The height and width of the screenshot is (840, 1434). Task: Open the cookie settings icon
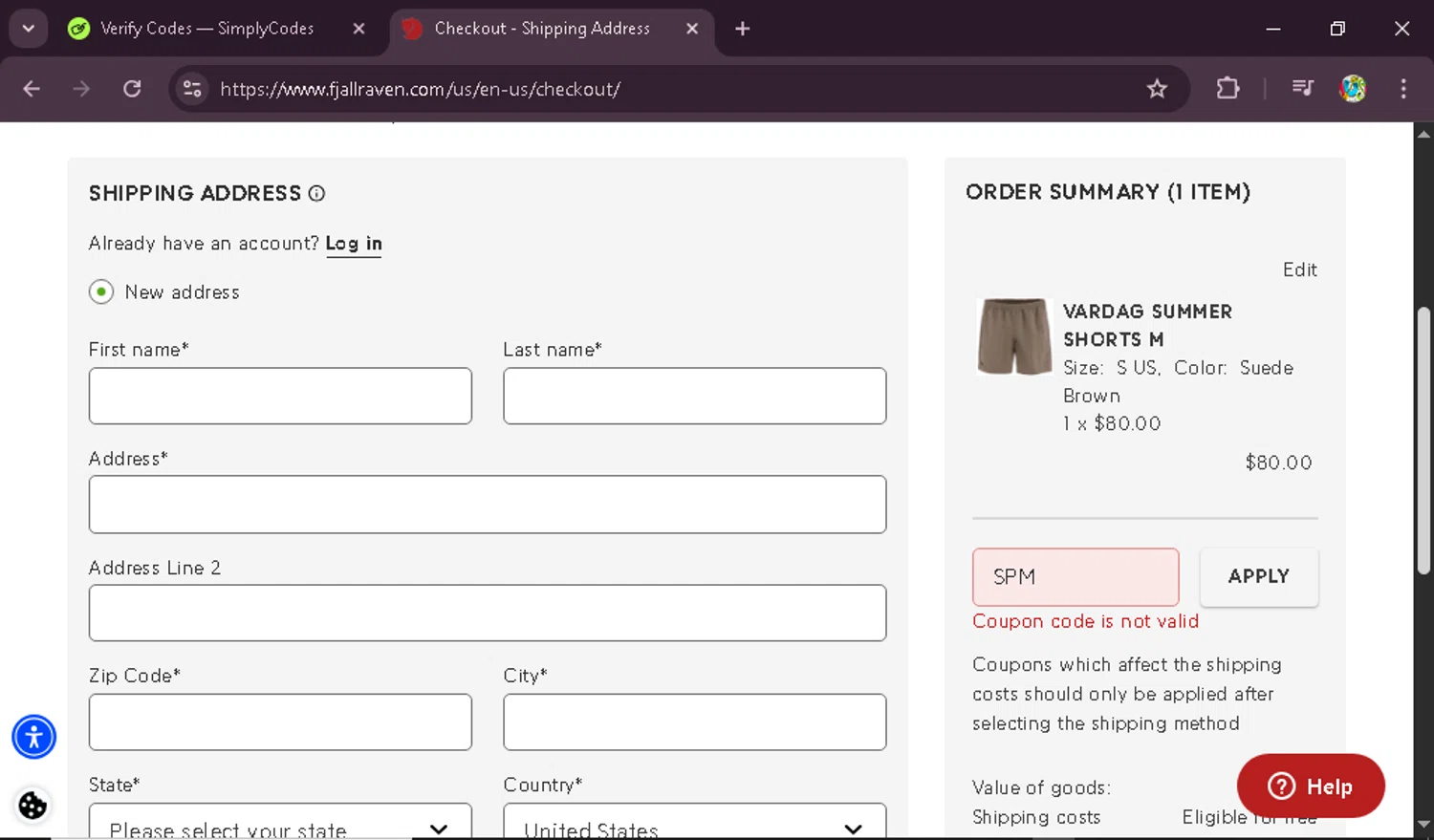[x=33, y=806]
